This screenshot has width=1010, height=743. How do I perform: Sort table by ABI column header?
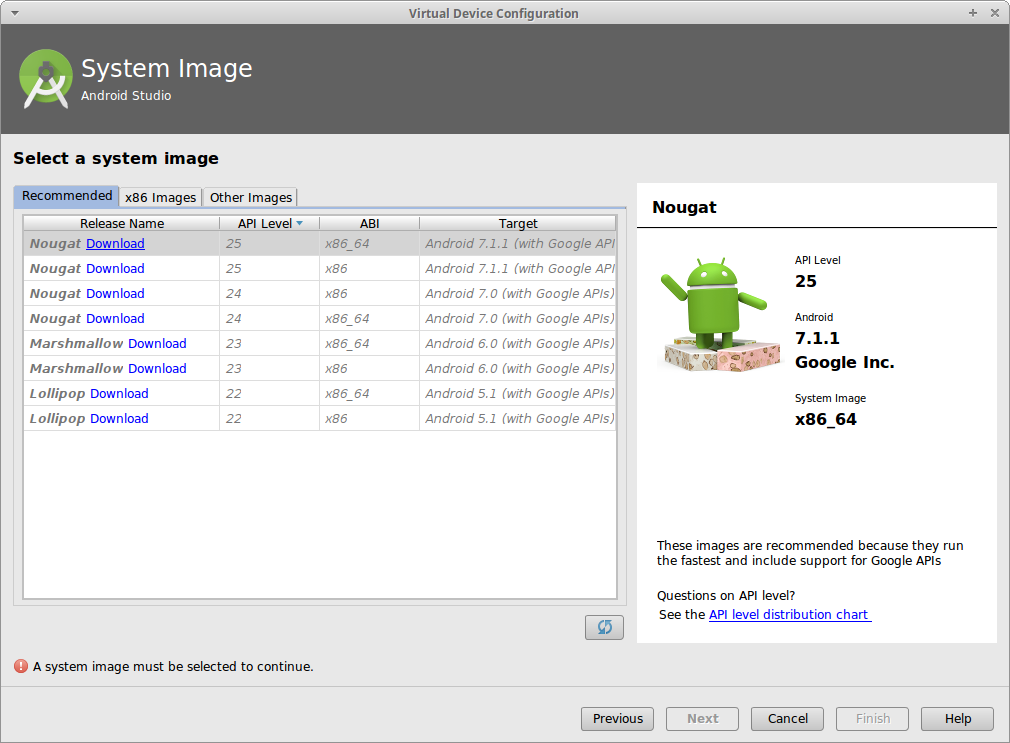click(x=369, y=224)
